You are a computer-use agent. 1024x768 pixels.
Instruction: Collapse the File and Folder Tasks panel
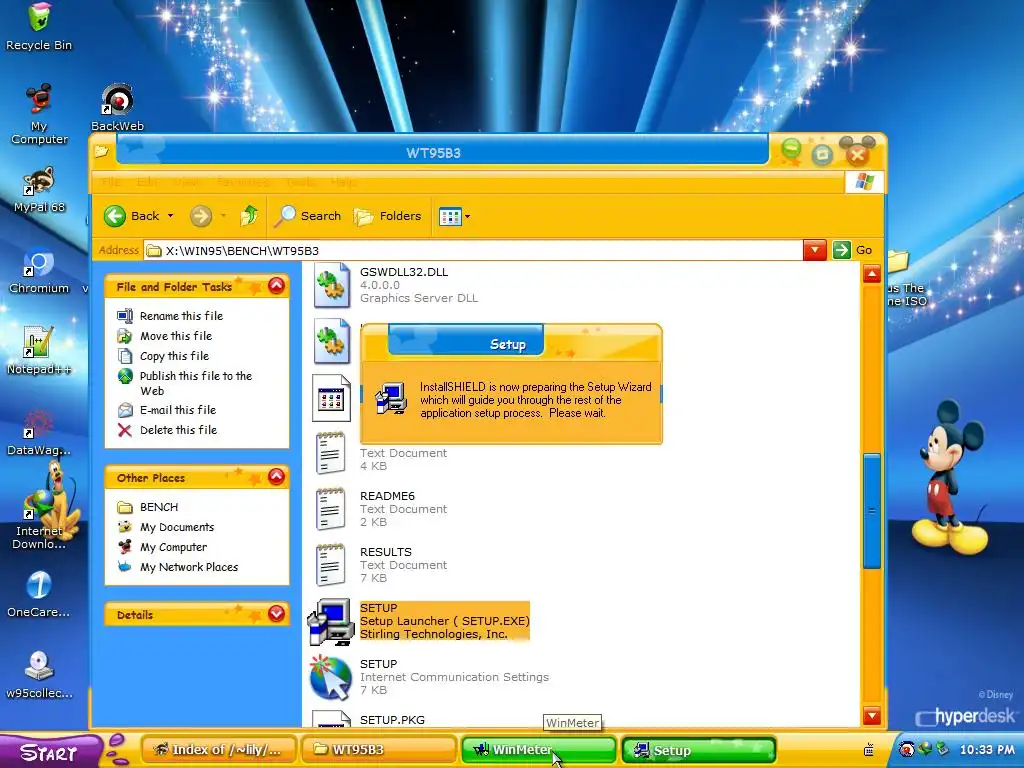276,286
